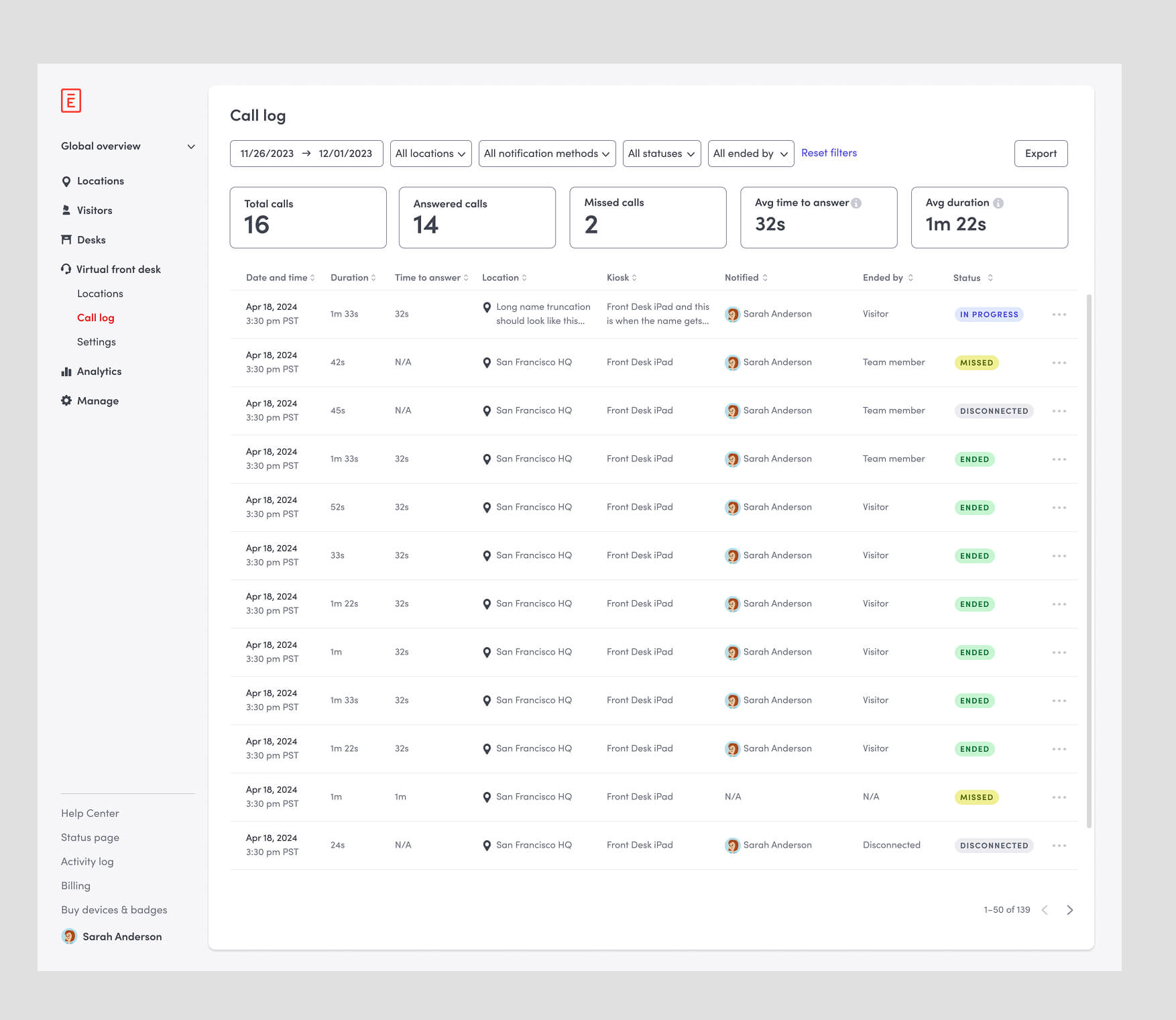
Task: Click the date range input field
Action: (x=306, y=154)
